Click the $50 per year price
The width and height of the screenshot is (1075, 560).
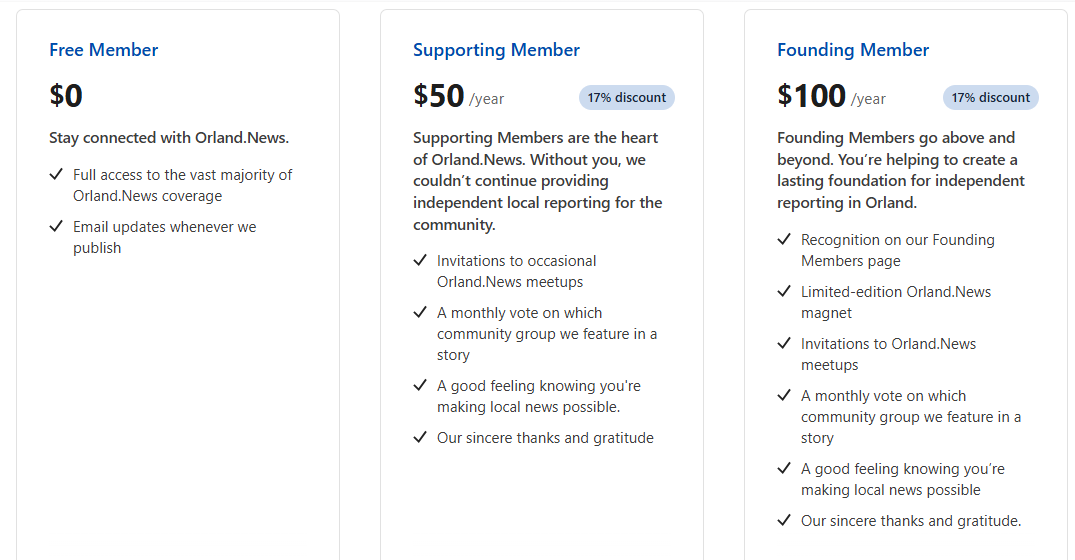tap(439, 96)
